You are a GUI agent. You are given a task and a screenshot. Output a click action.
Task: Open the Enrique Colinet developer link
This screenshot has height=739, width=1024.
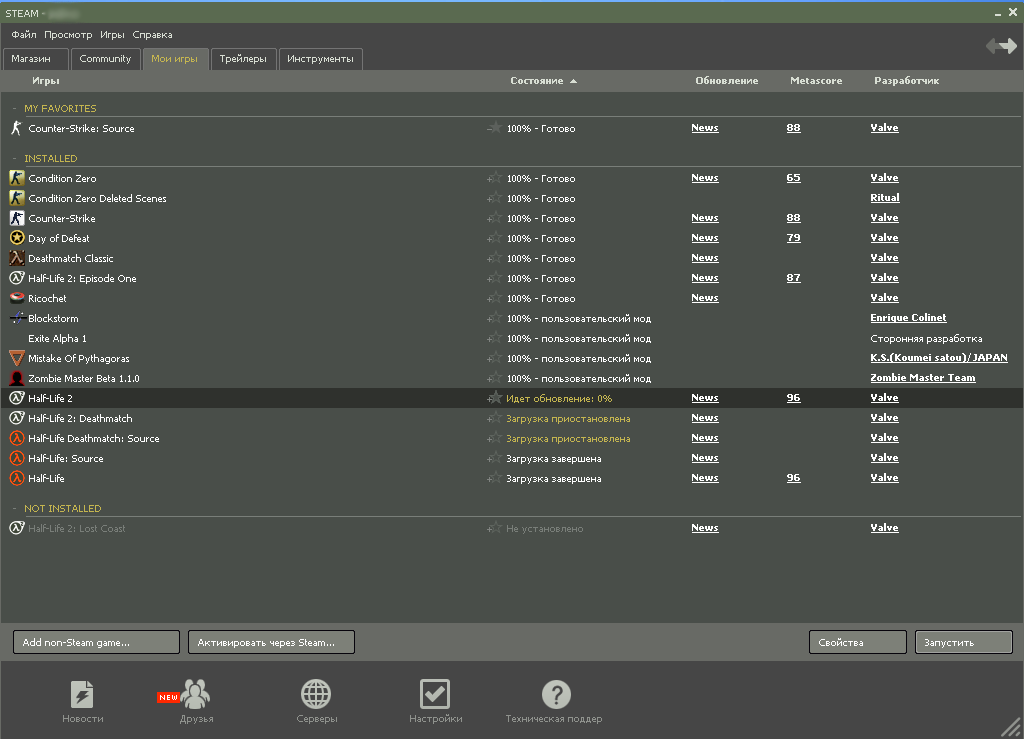tap(908, 318)
